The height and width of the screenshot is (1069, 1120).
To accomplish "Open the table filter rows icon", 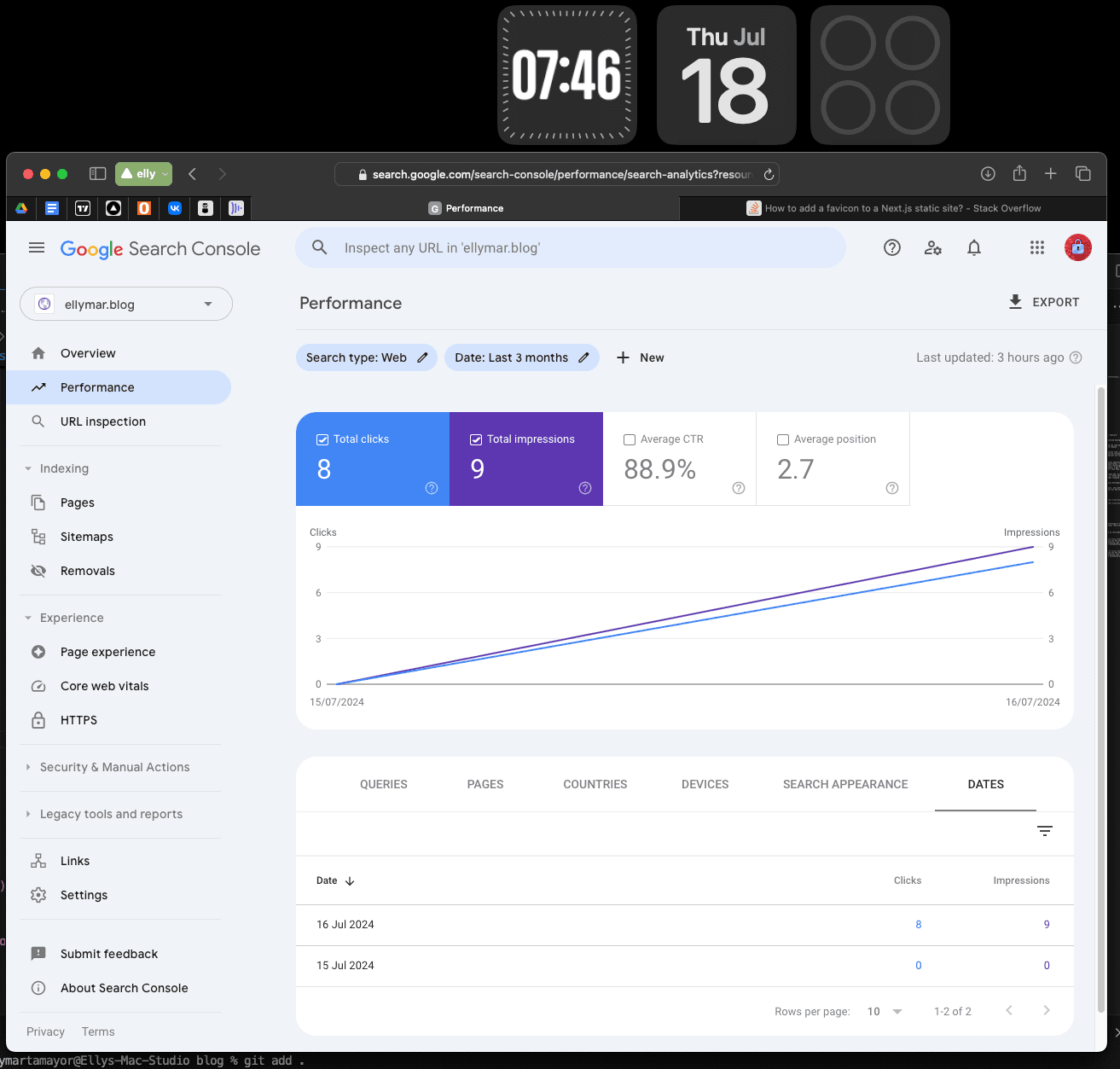I will pos(1045,831).
